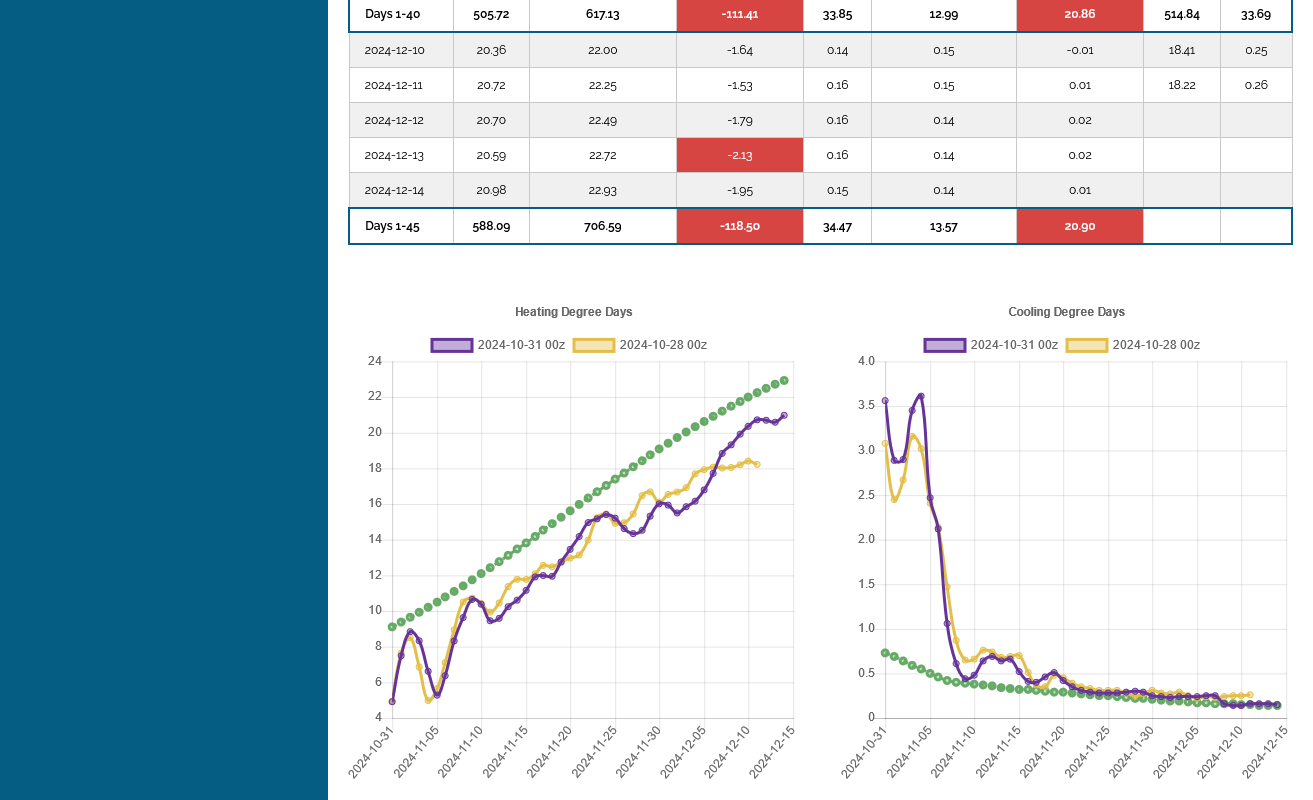Screen dimensions: 1313x800
Task: Click the 12.99 value in Days 1-40 row
Action: pyautogui.click(x=944, y=14)
